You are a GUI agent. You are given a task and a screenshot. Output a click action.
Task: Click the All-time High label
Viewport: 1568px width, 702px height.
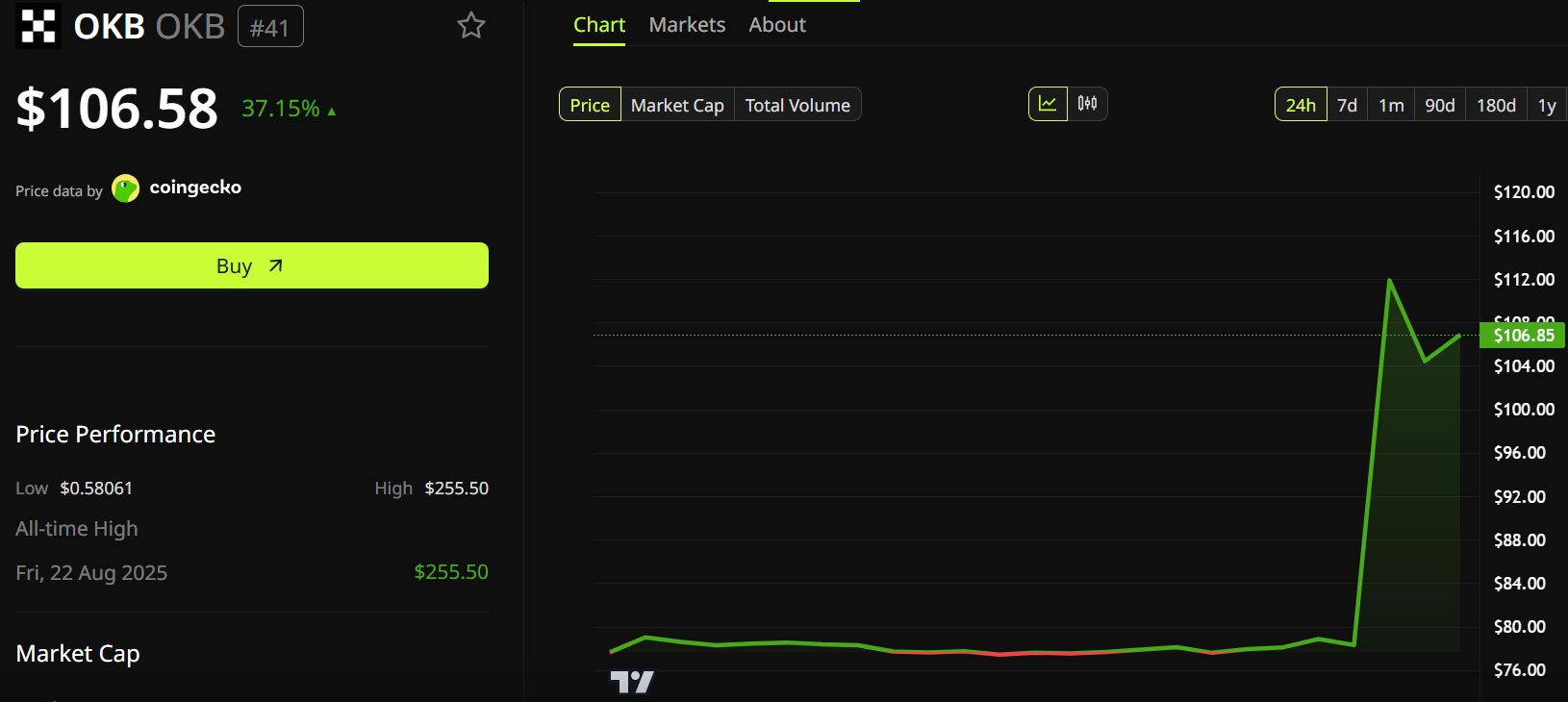(77, 529)
